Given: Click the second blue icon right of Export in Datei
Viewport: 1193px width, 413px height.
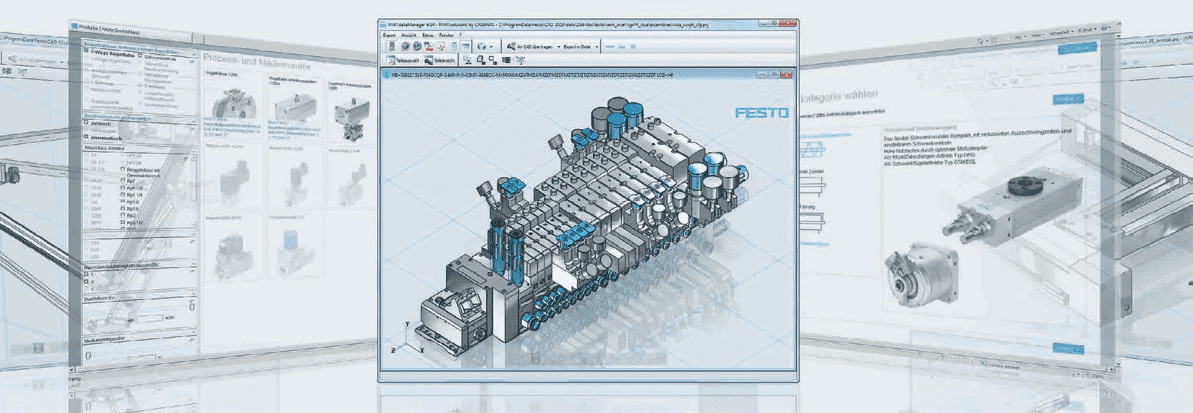Looking at the screenshot, I should tap(622, 46).
